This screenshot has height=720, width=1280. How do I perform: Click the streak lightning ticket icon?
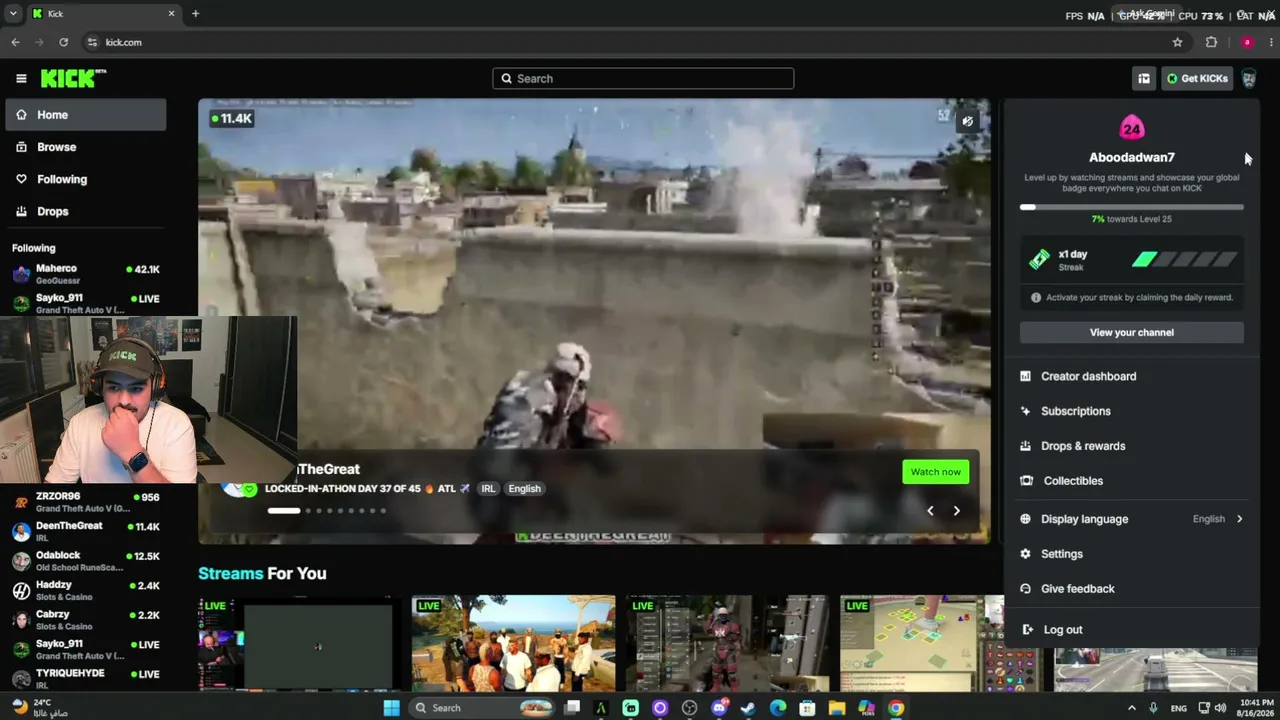pyautogui.click(x=1040, y=260)
